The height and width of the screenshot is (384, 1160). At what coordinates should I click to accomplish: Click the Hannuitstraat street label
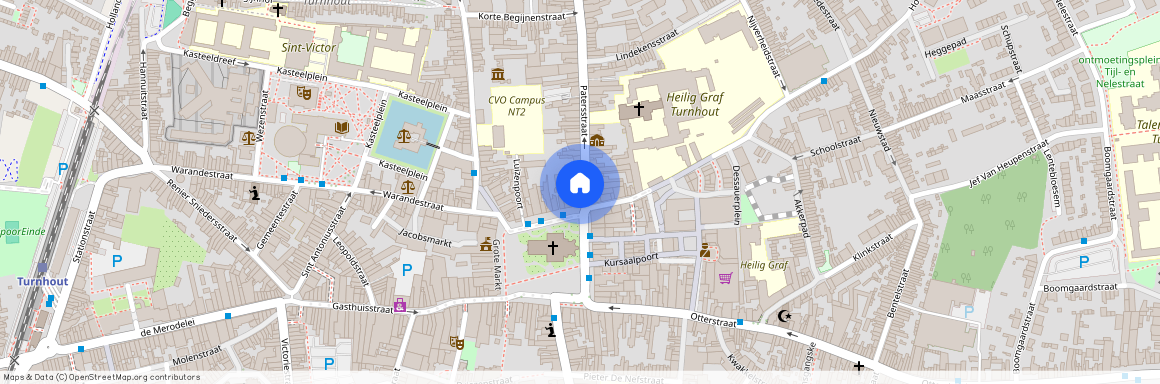point(143,90)
